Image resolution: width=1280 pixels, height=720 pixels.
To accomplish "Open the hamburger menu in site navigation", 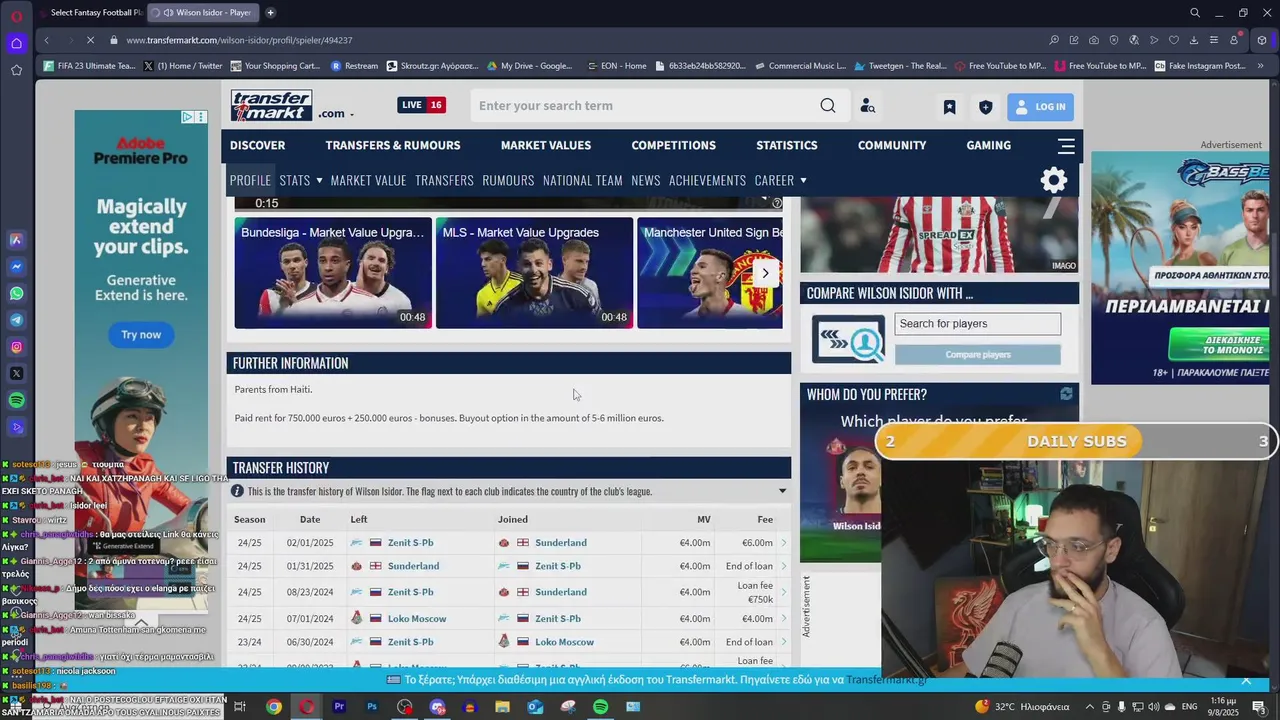I will pyautogui.click(x=1066, y=146).
